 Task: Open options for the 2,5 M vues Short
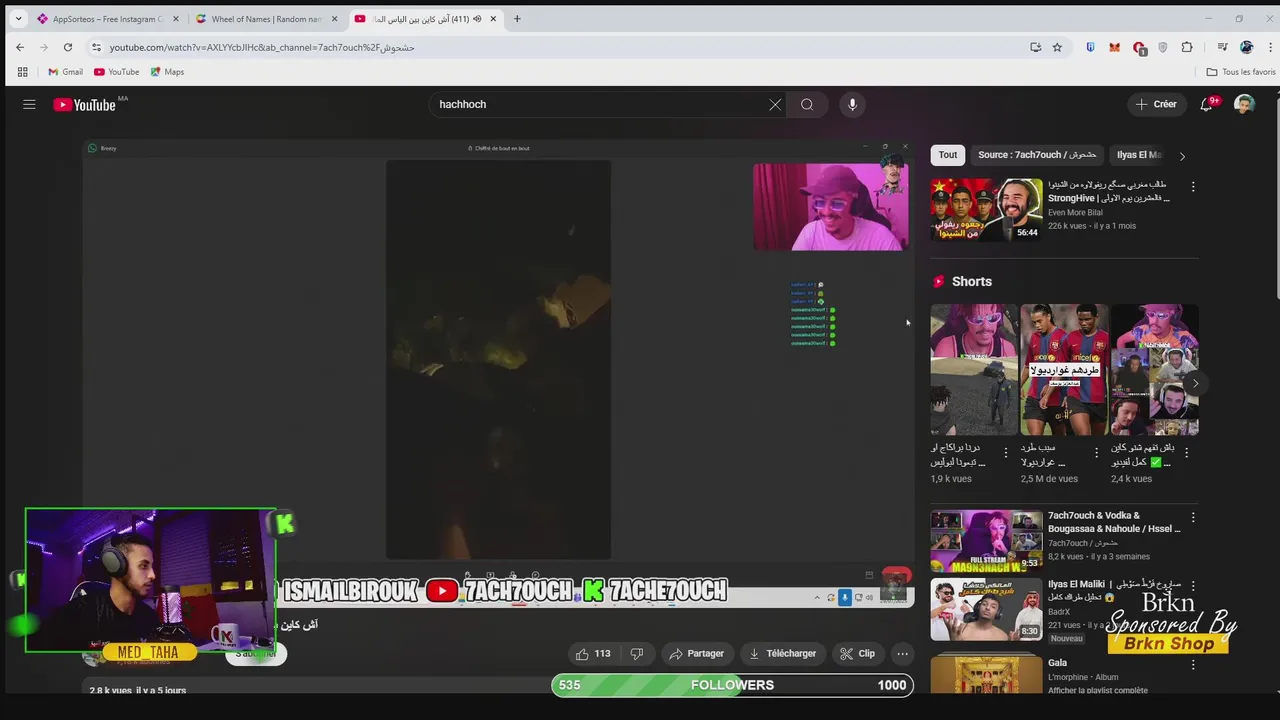point(1096,453)
